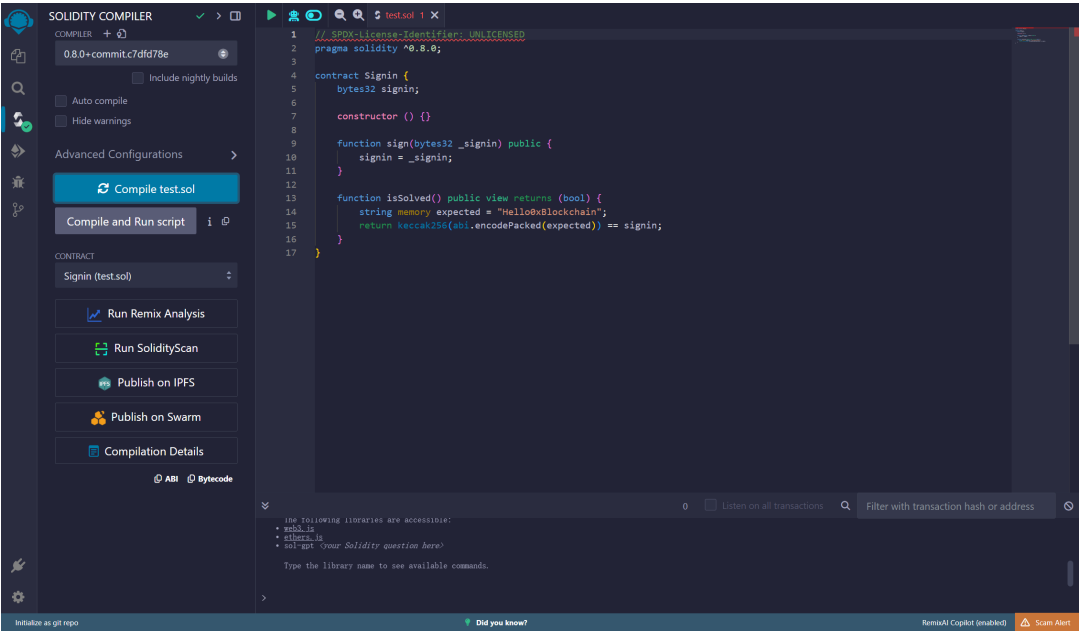Click the green compiler status checkmark

(200, 16)
